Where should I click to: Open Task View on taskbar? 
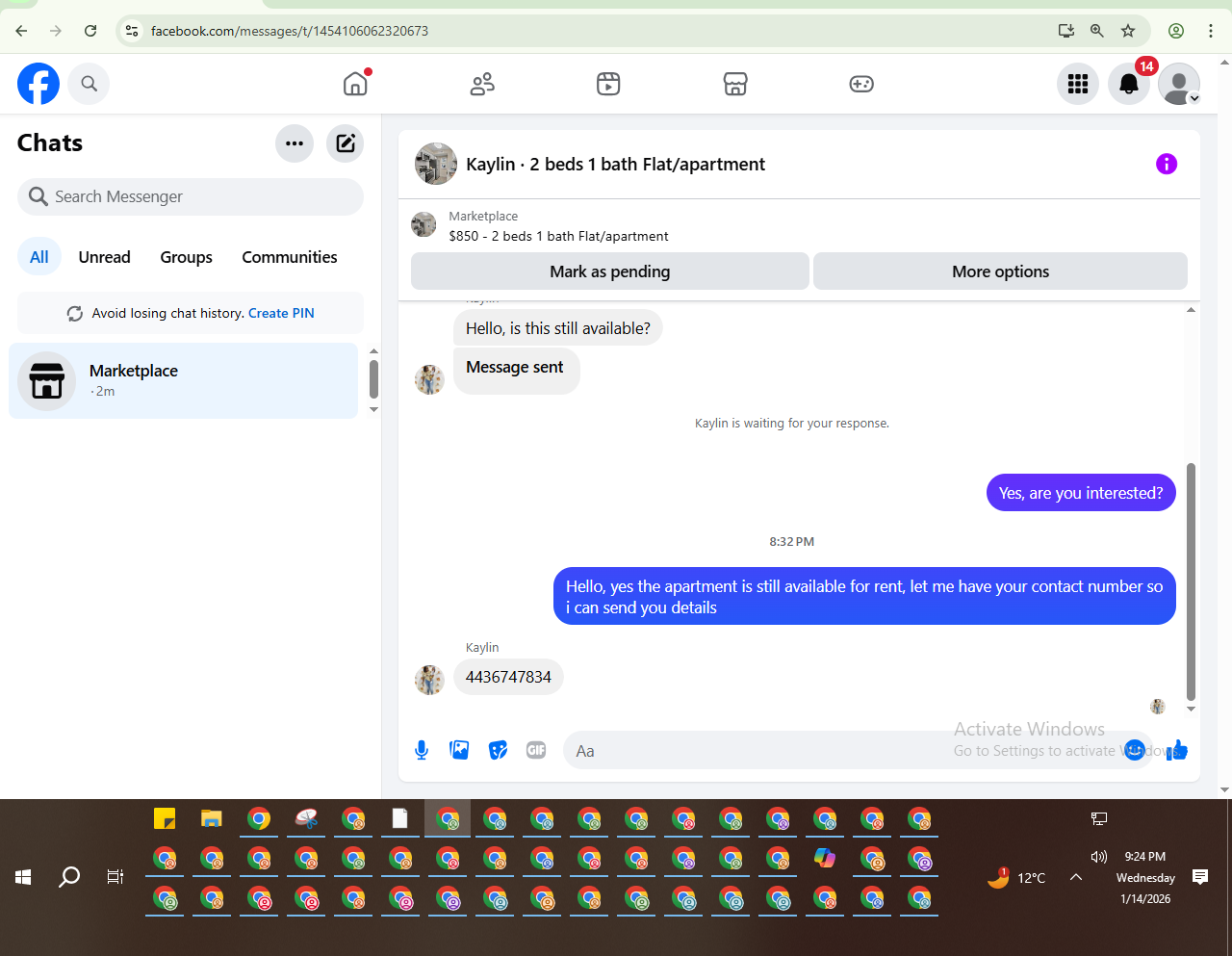click(115, 877)
